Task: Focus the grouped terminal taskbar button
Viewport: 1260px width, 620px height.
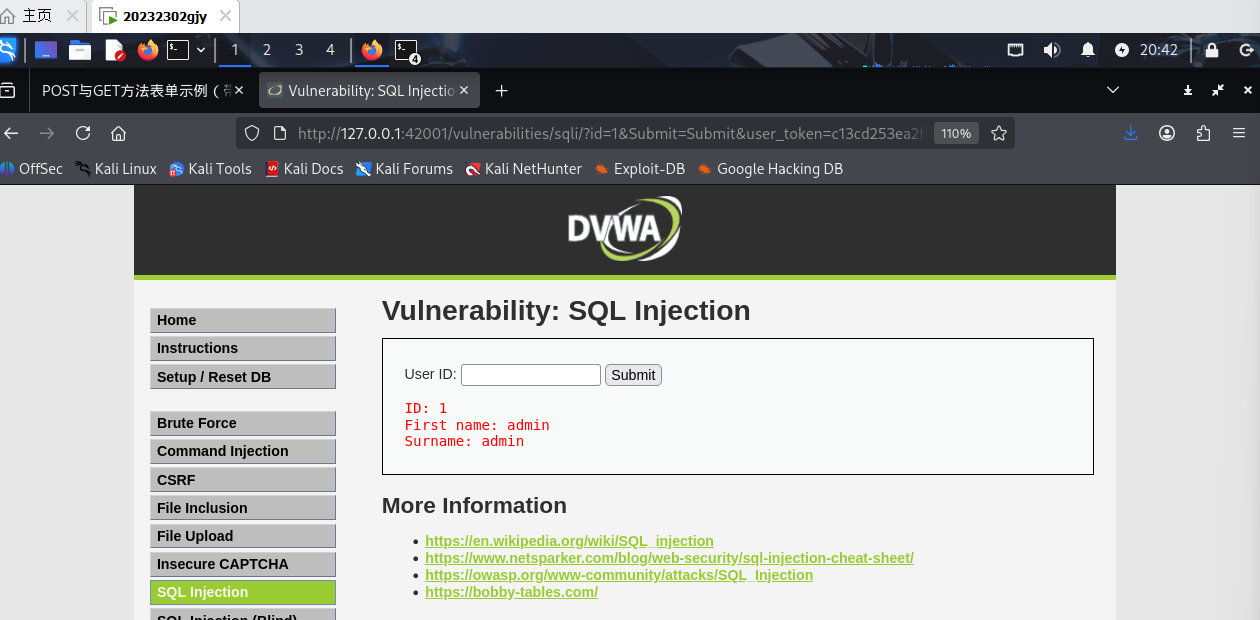Action: click(x=406, y=50)
